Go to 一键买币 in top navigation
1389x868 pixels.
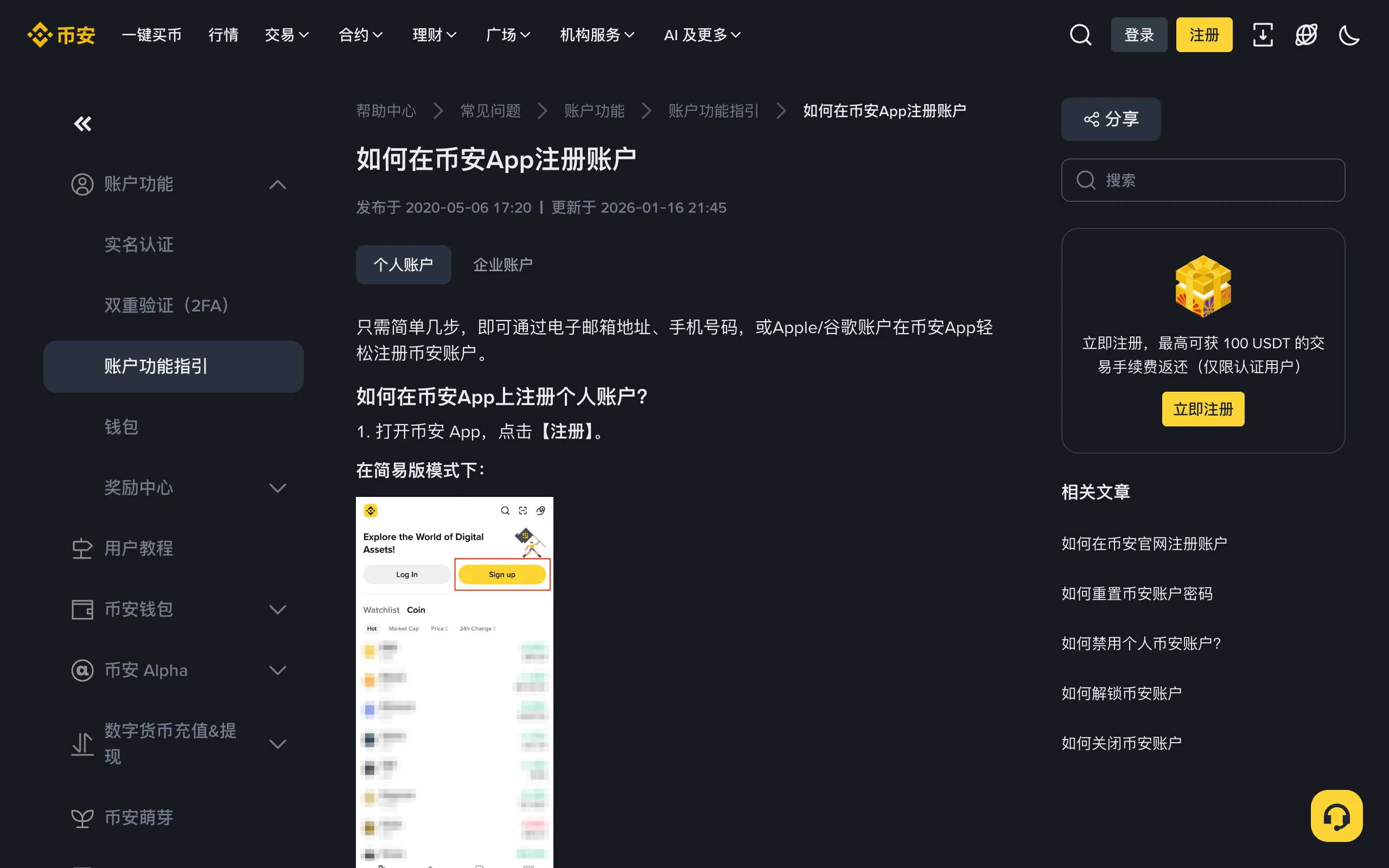pos(151,35)
